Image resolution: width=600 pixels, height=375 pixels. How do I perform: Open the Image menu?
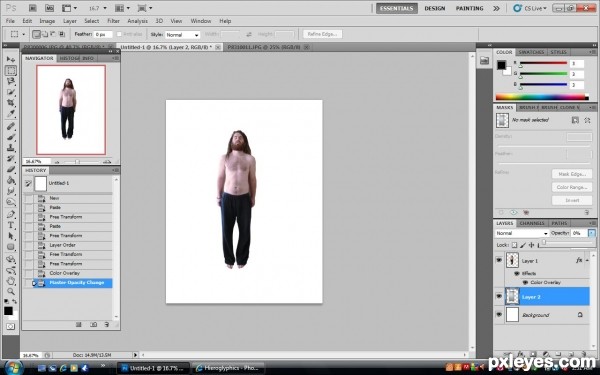tap(47, 21)
